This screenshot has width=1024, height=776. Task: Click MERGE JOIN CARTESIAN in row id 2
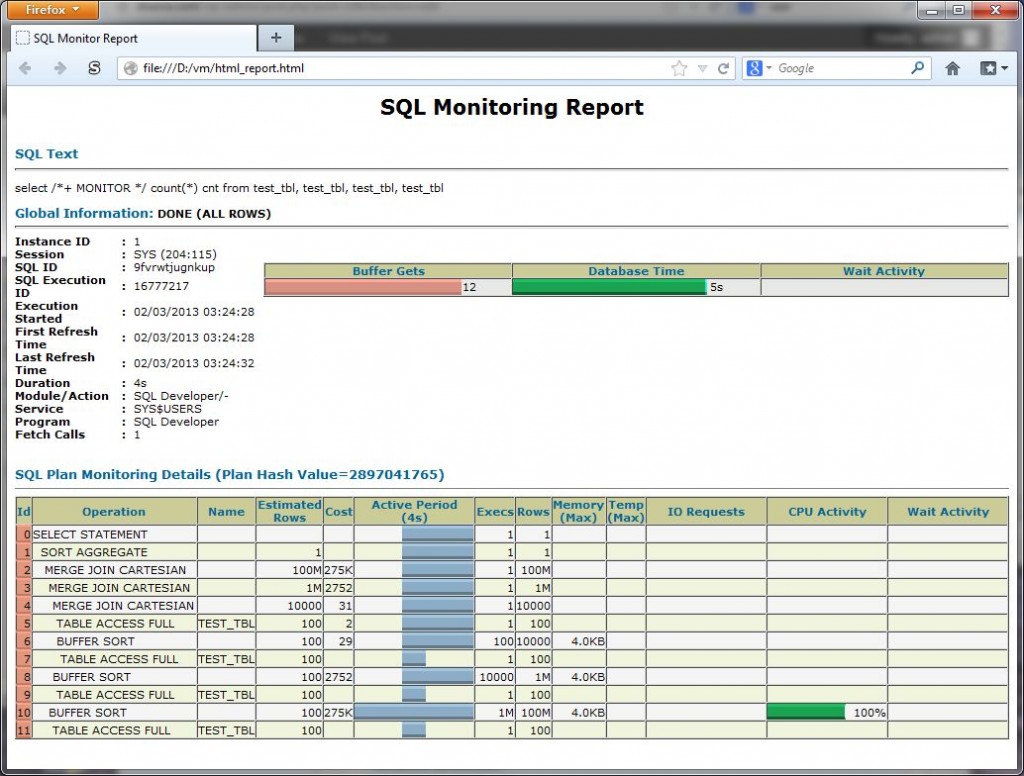click(x=115, y=570)
